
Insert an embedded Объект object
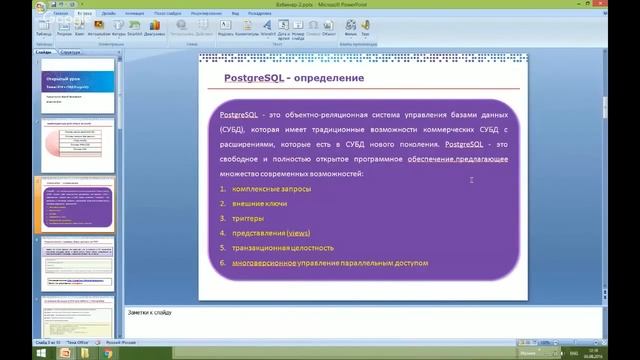coord(328,28)
